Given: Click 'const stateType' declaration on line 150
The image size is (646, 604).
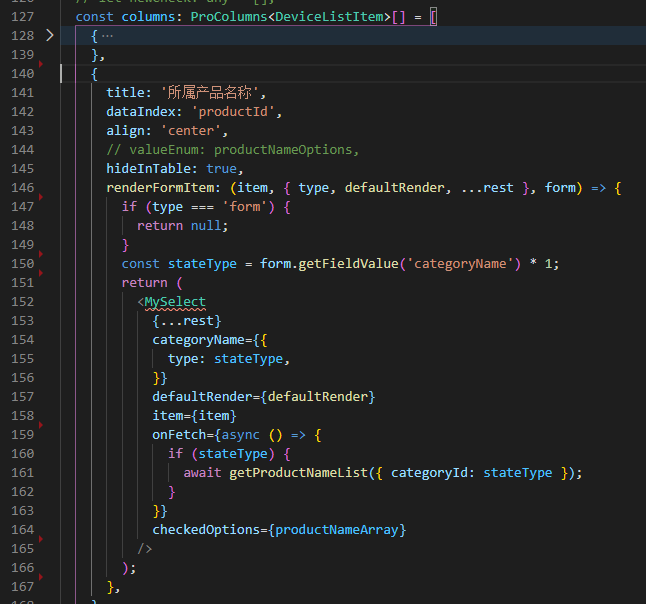Looking at the screenshot, I should click(179, 264).
